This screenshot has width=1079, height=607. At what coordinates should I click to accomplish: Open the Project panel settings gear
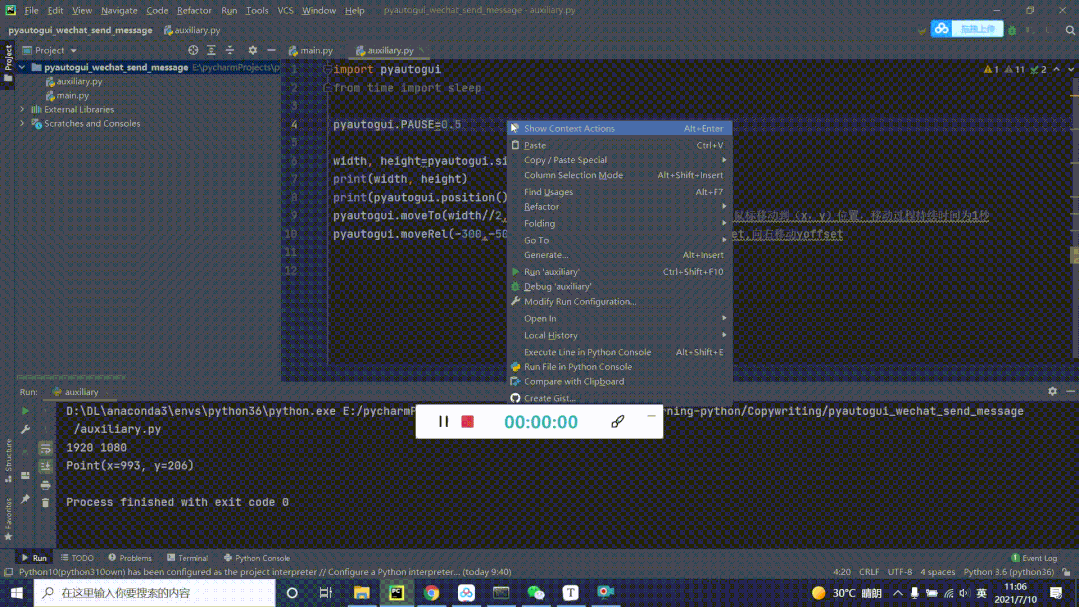click(252, 49)
